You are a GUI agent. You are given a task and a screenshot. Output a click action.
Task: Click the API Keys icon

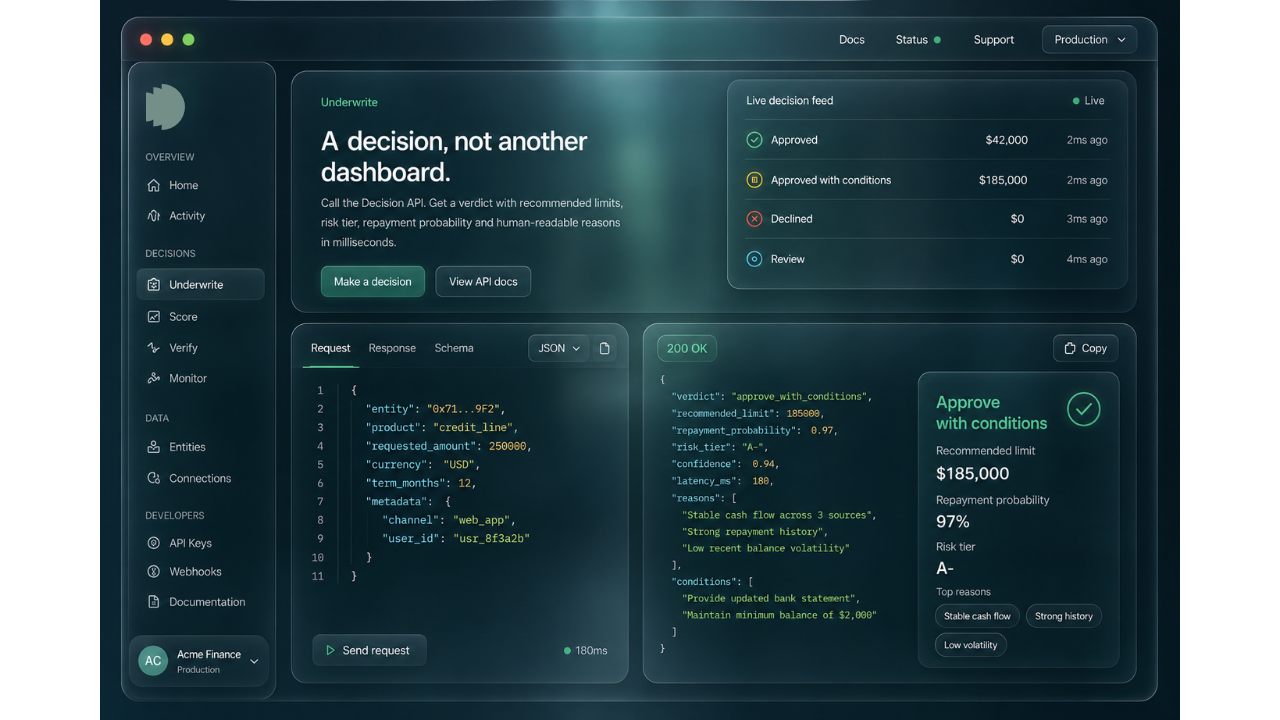[x=153, y=543]
